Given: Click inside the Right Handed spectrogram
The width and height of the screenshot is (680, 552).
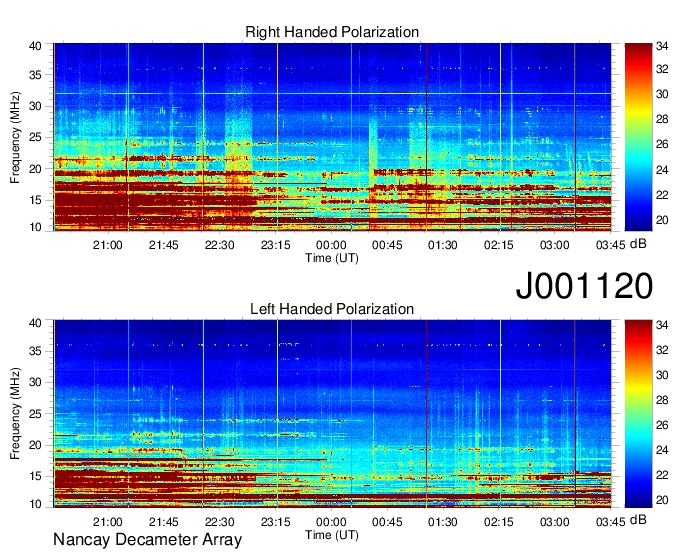Looking at the screenshot, I should [332, 137].
